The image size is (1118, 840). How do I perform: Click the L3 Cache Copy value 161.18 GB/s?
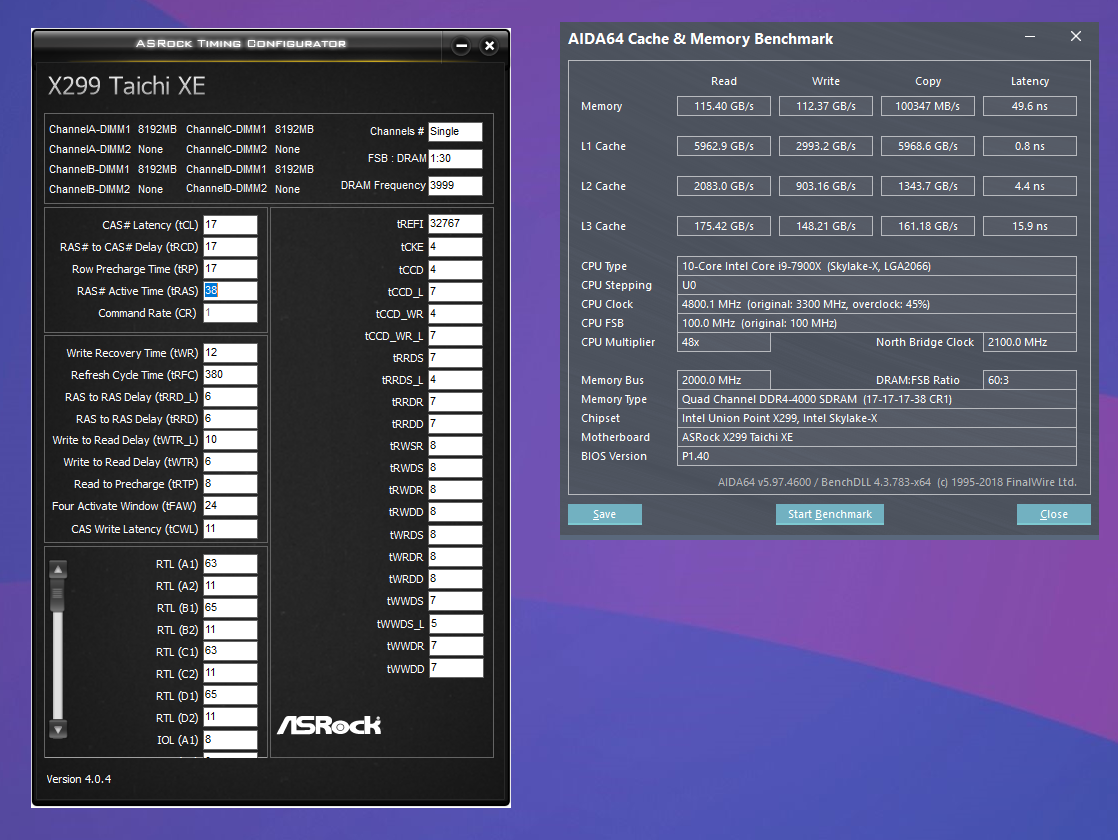tap(928, 226)
